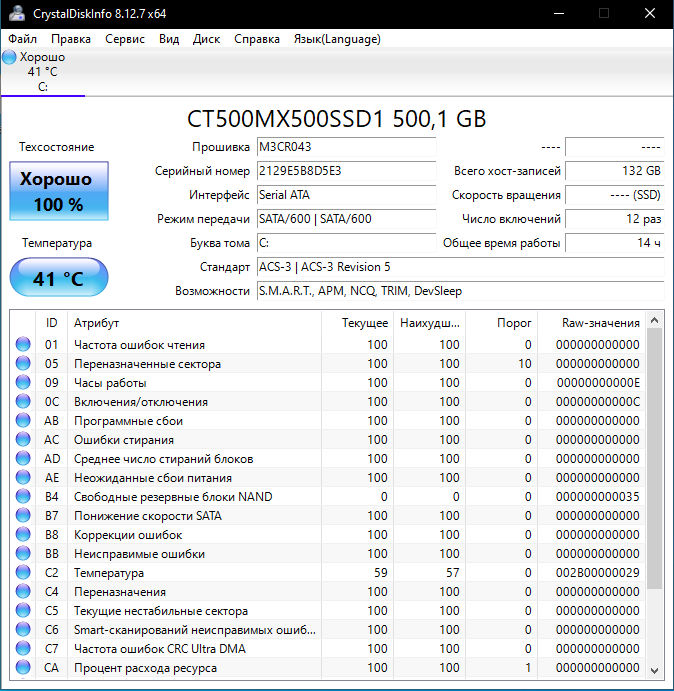Click the power-on count value 12 раз
Screen dimensions: 674x691
tap(614, 219)
